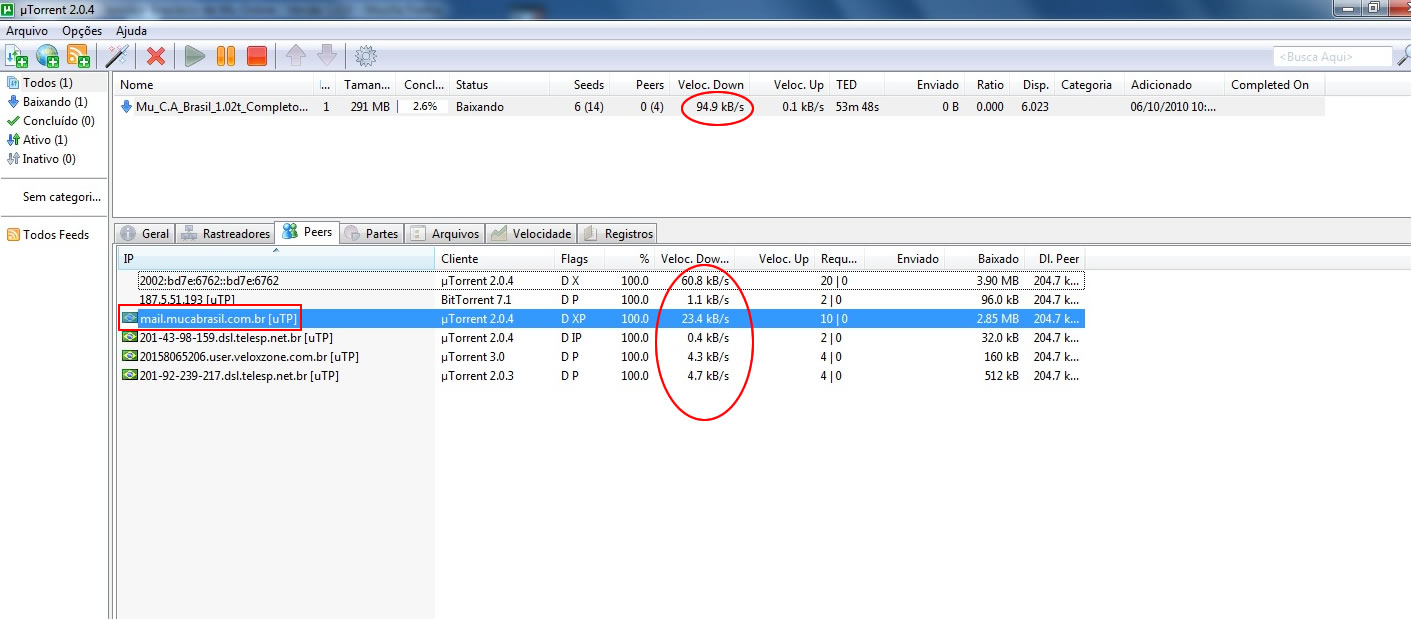
Task: Sort torrents by Seeds column header
Action: pyautogui.click(x=588, y=85)
